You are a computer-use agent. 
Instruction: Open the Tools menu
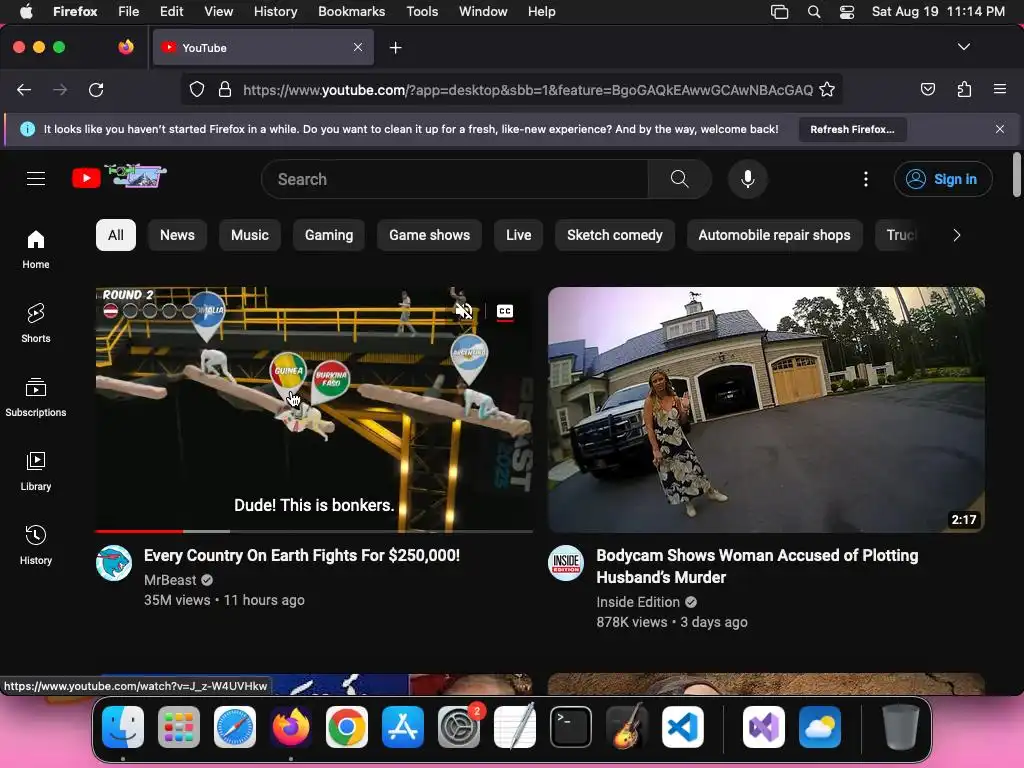tap(422, 11)
